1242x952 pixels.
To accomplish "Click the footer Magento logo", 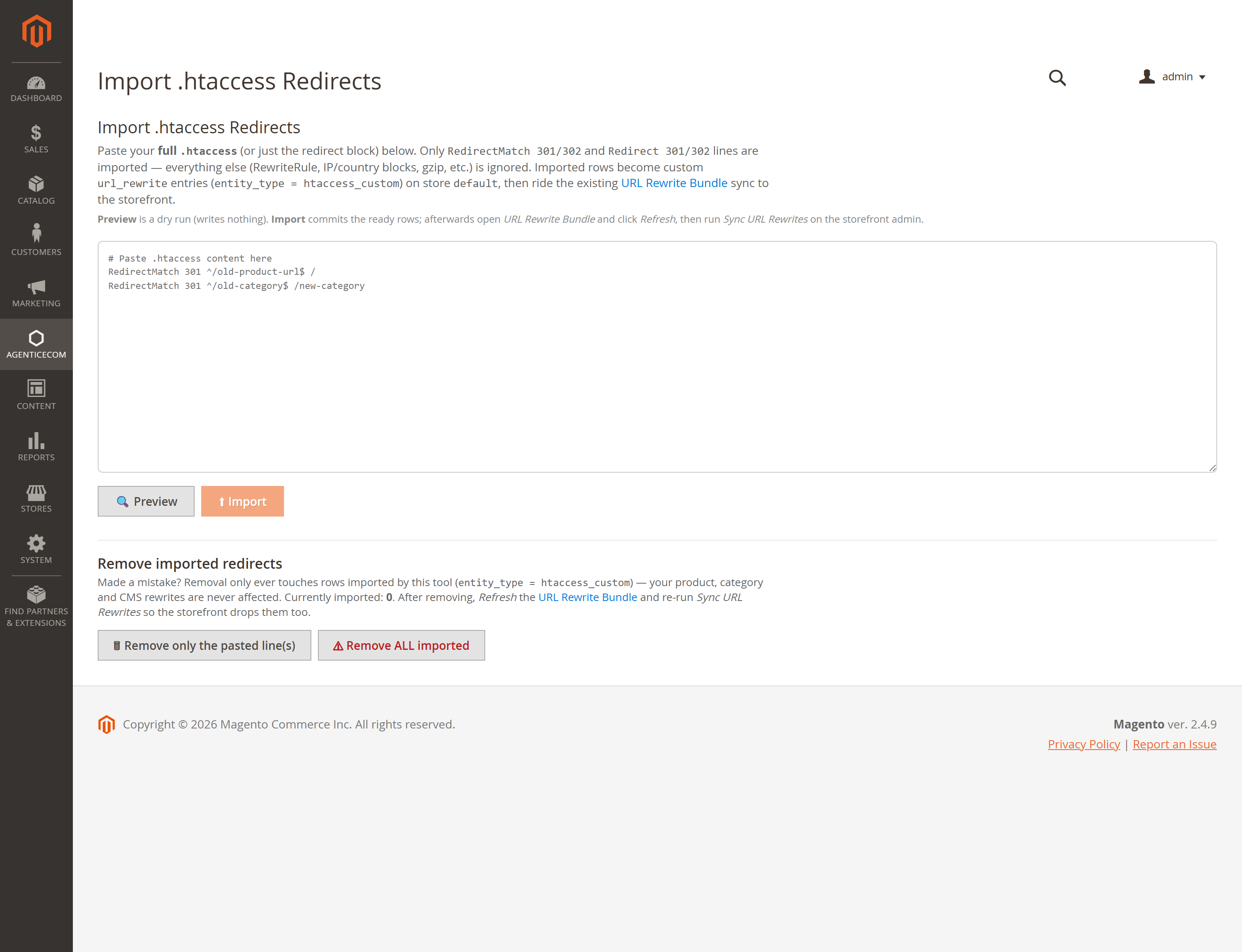I will (106, 724).
